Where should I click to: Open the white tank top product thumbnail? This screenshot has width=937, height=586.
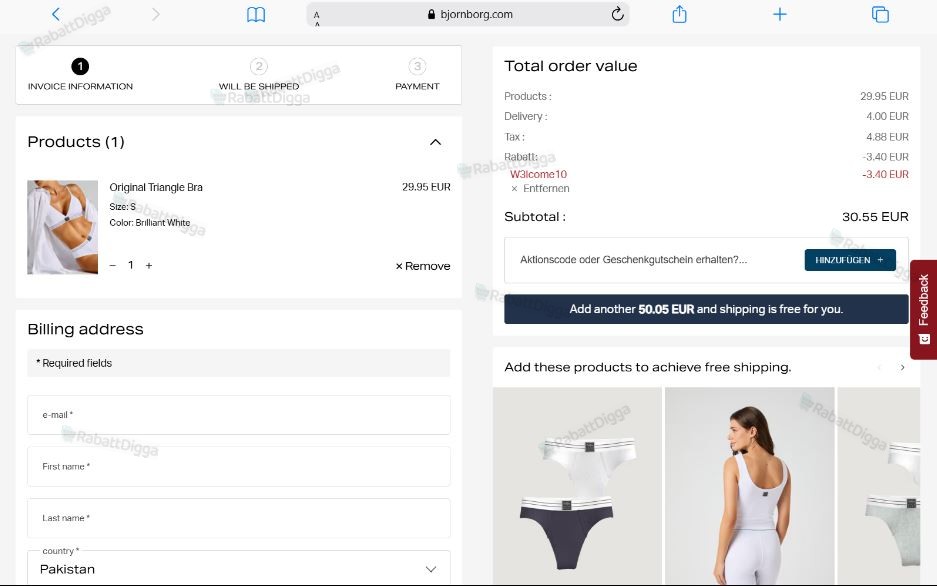pyautogui.click(x=749, y=486)
